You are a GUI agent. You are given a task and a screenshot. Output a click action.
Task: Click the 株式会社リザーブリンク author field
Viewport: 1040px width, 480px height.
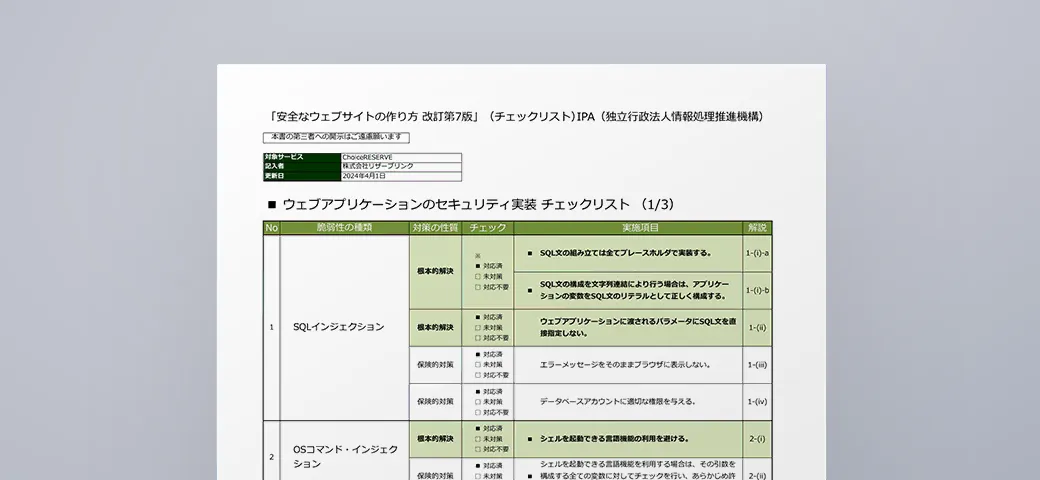(x=400, y=166)
